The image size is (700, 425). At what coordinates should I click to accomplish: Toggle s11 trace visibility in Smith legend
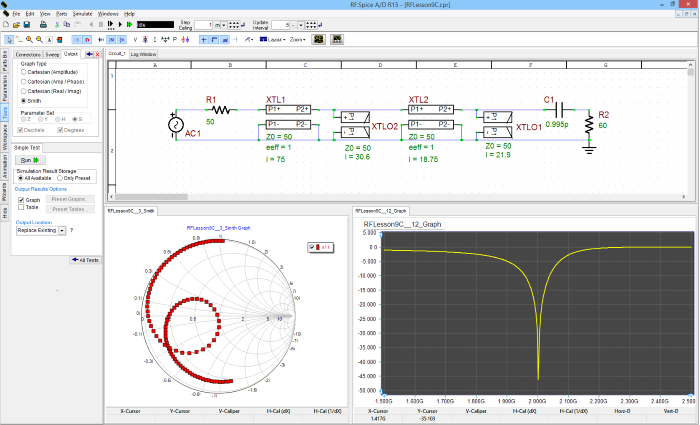[312, 247]
